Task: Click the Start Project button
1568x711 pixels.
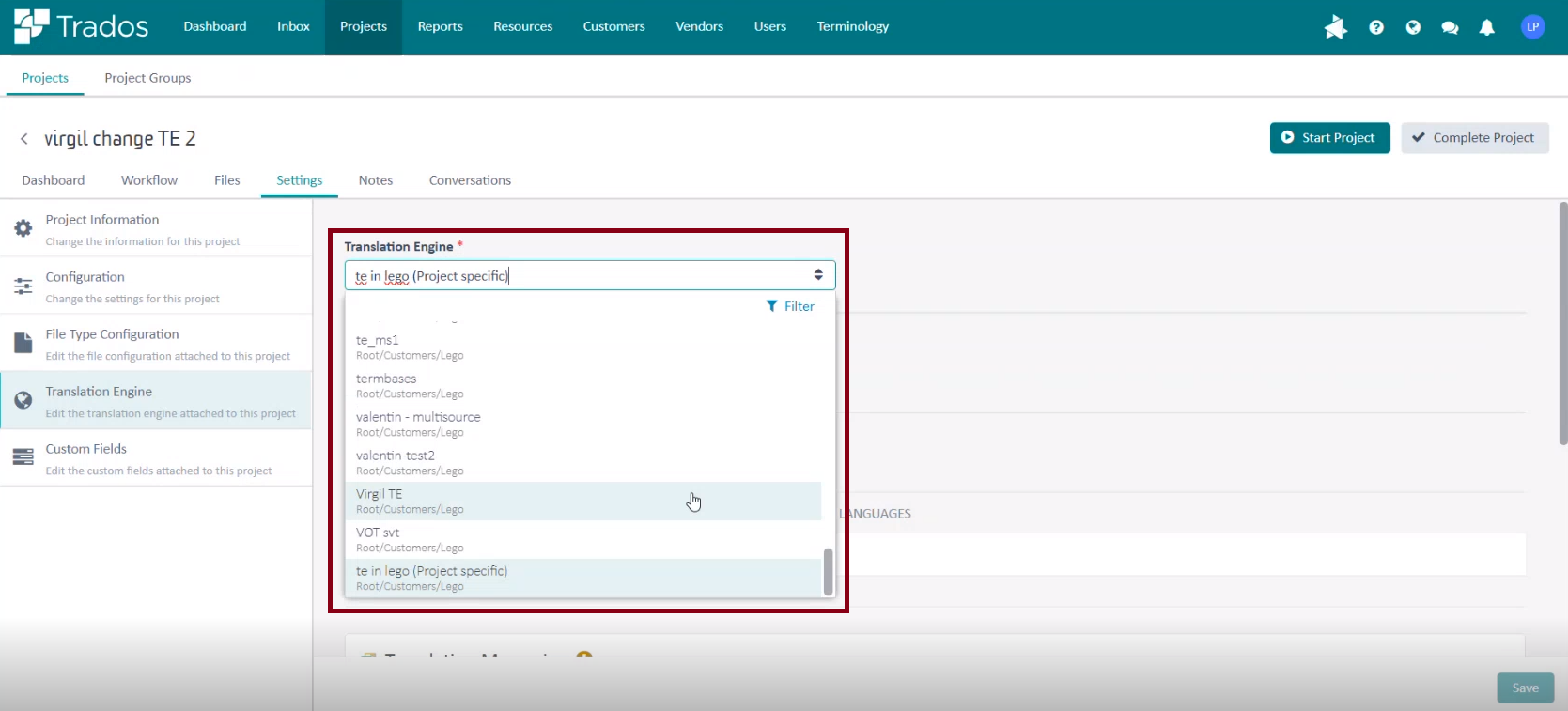Action: 1329,138
